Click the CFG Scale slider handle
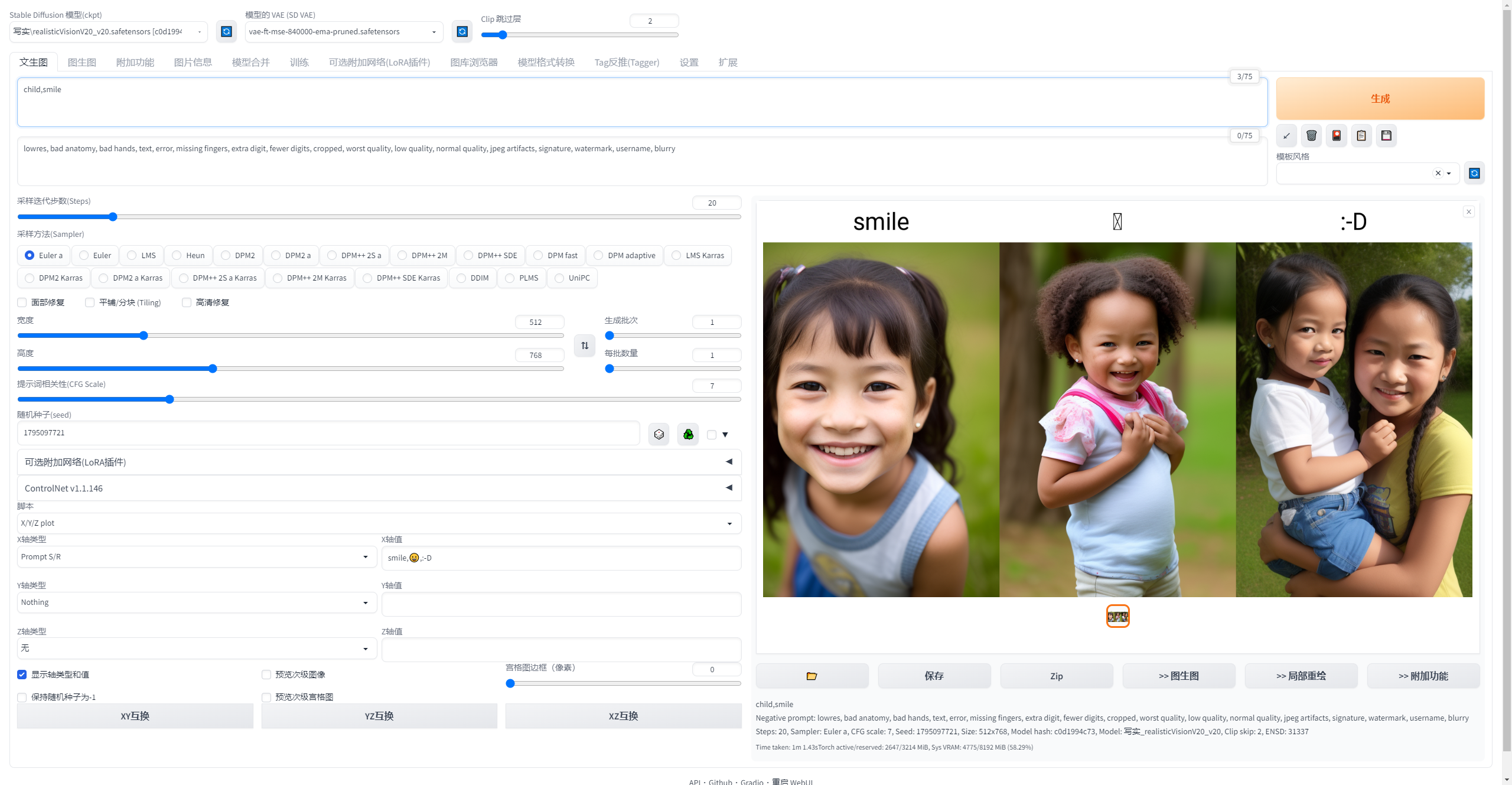 click(x=170, y=399)
